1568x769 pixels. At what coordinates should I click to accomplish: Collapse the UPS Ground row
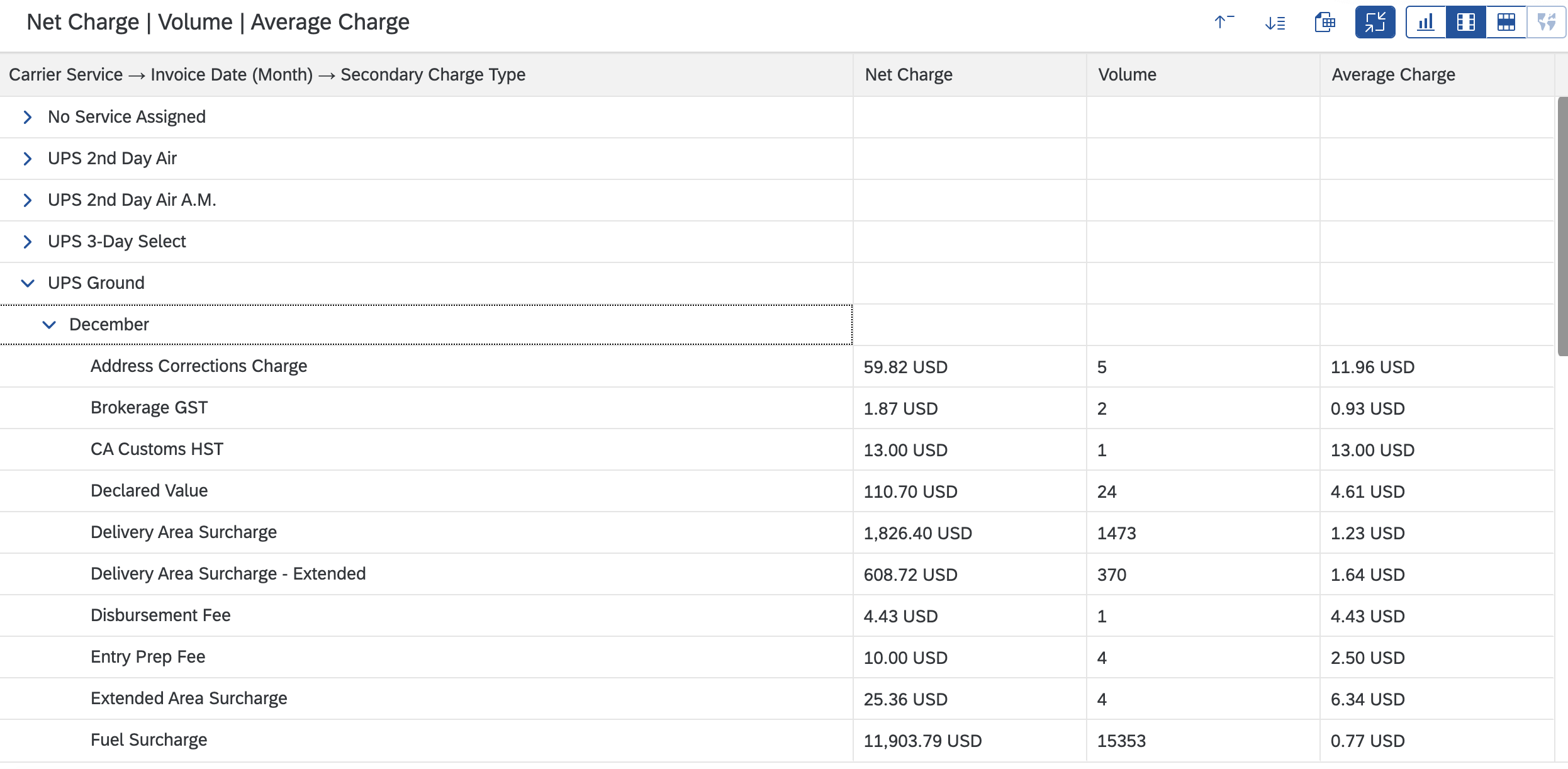point(27,283)
